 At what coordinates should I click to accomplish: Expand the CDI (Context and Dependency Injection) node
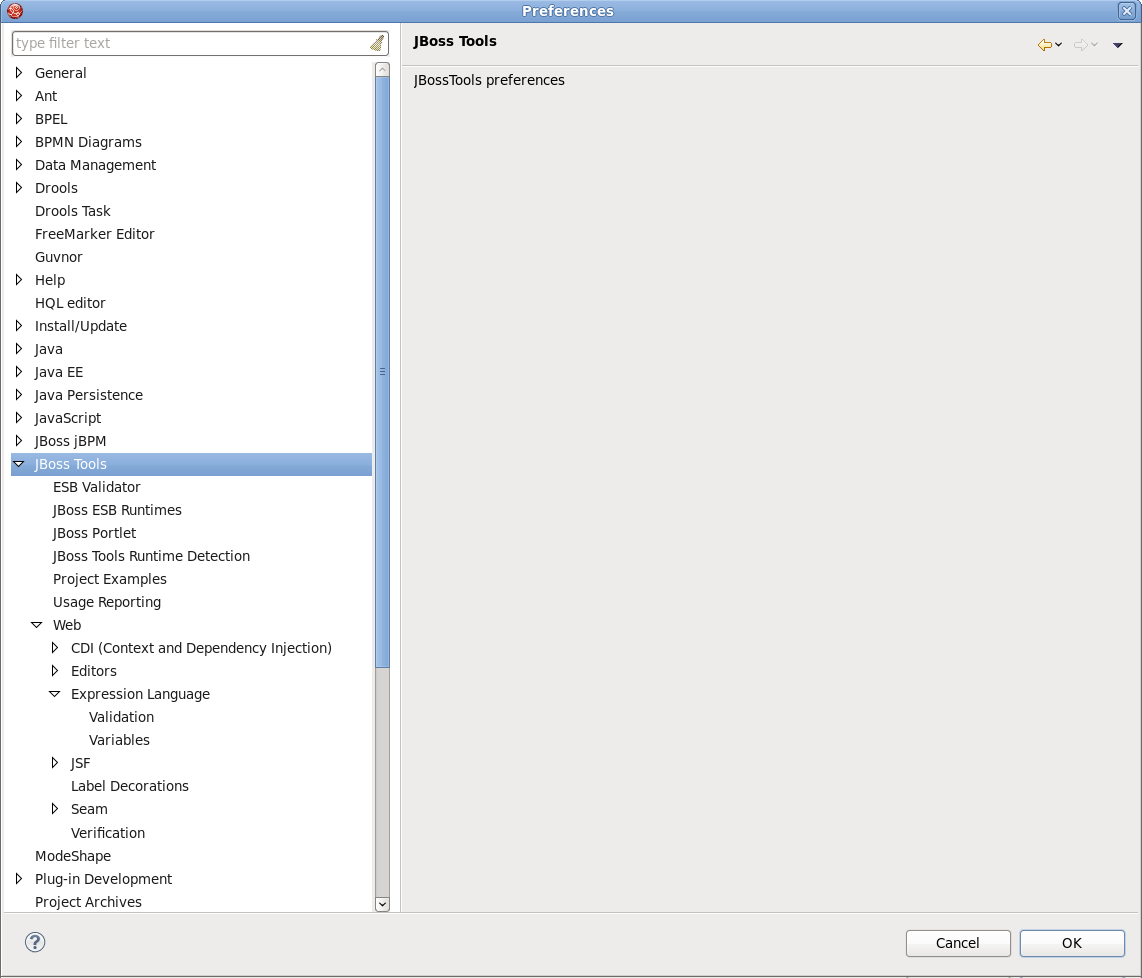point(55,647)
